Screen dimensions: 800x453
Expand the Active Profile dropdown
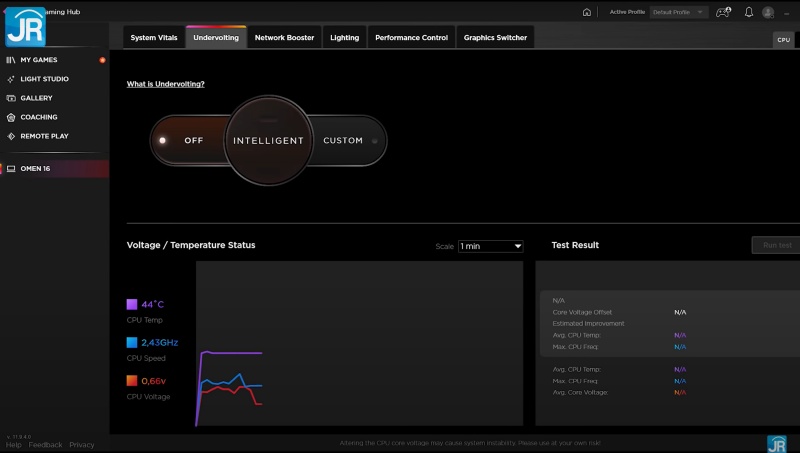tap(679, 12)
